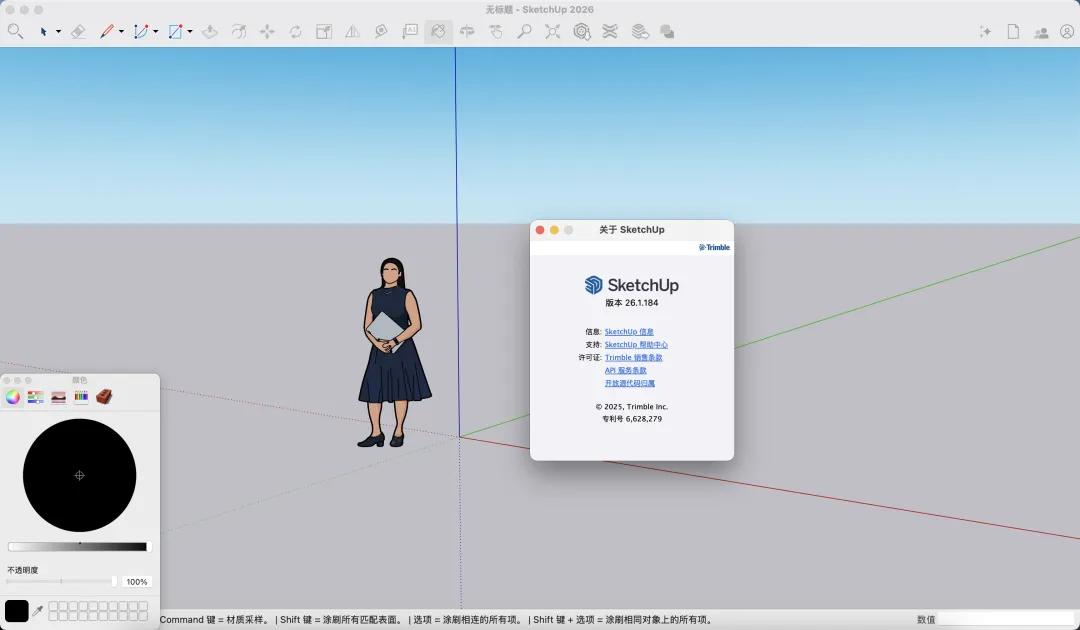The image size is (1080, 630).
Task: Select the Rotate tool
Action: point(295,32)
